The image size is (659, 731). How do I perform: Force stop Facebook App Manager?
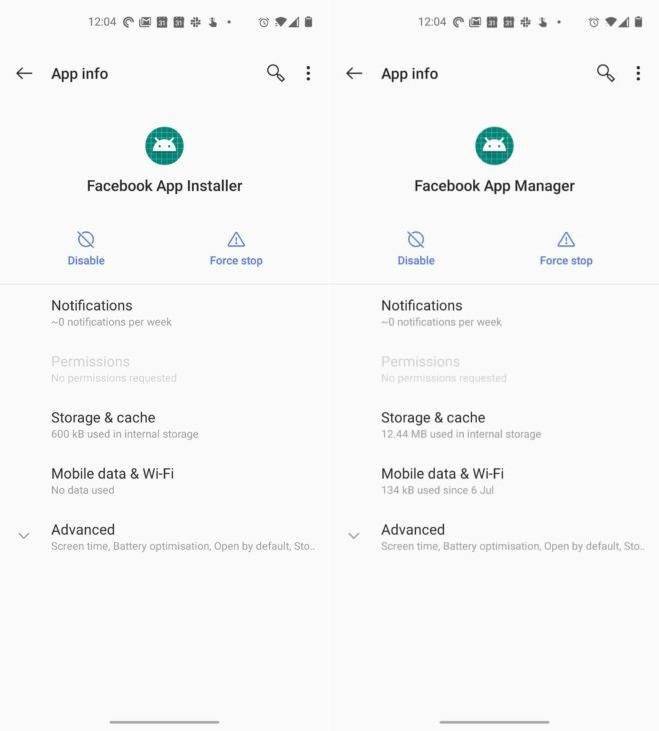coord(566,249)
